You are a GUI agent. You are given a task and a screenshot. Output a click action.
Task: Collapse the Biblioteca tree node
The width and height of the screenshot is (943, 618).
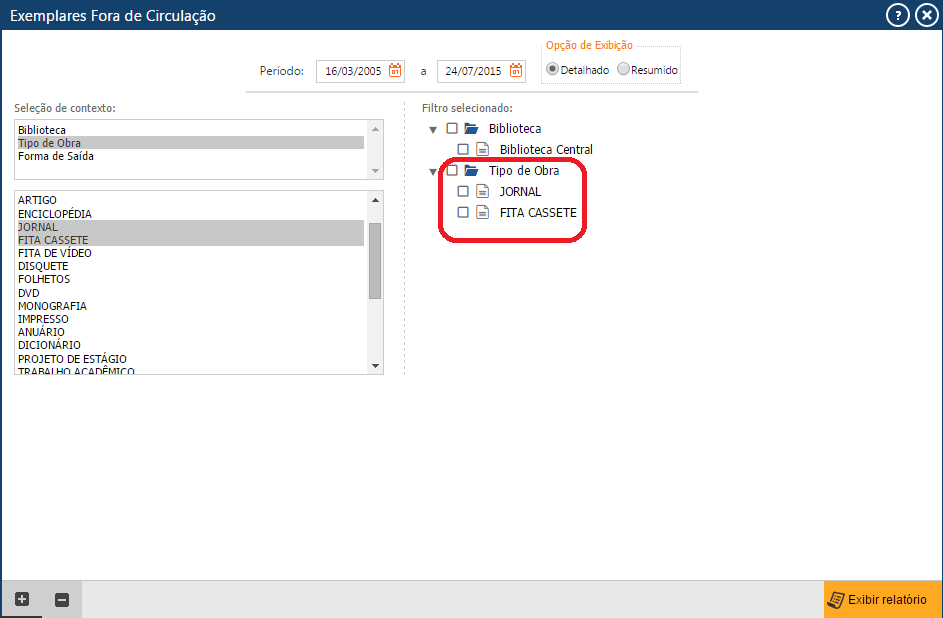point(432,130)
